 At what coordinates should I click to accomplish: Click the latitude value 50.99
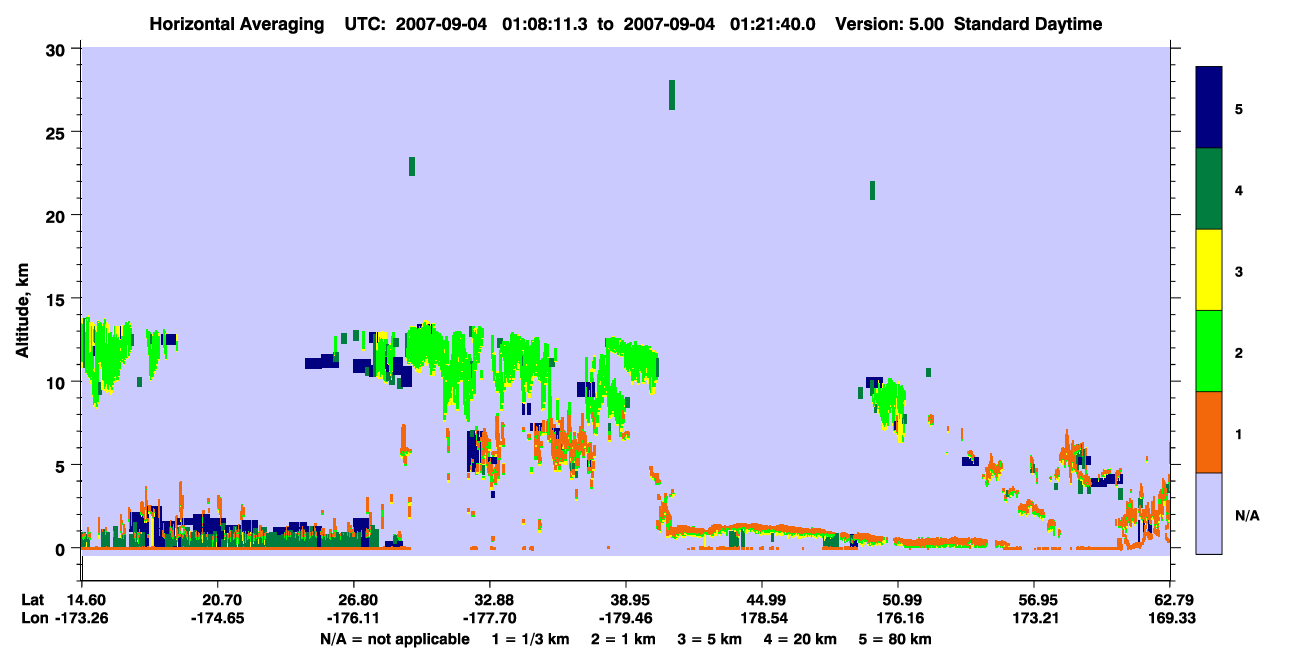point(898,600)
